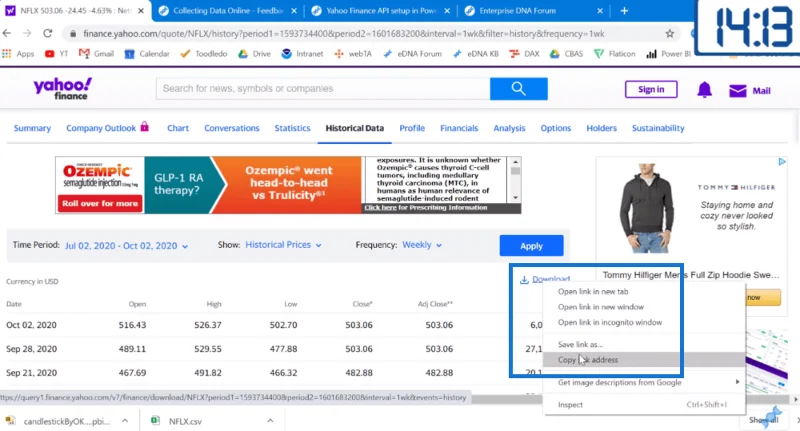Open the Flaticon bookmark
Image resolution: width=800 pixels, height=431 pixels.
click(x=615, y=54)
